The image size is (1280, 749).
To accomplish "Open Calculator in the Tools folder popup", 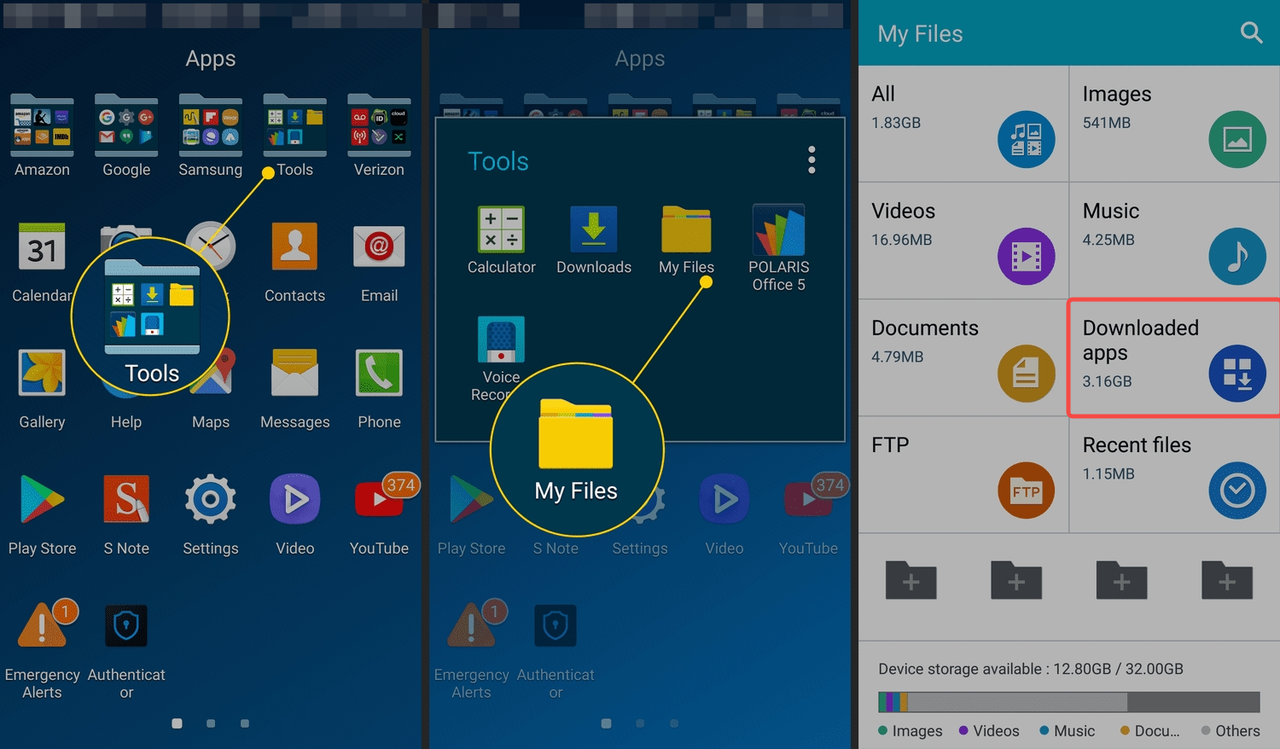I will 502,240.
